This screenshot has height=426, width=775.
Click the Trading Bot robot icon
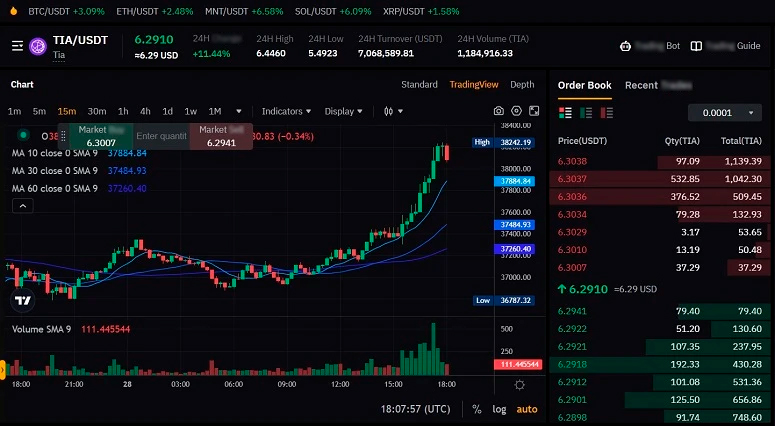point(626,46)
